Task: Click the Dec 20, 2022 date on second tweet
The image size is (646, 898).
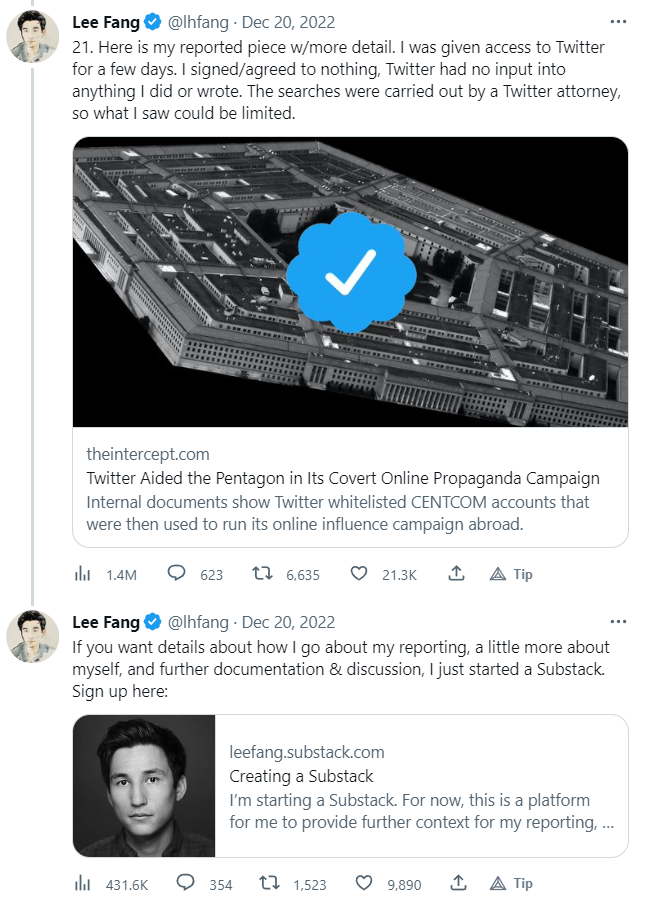Action: (x=289, y=622)
